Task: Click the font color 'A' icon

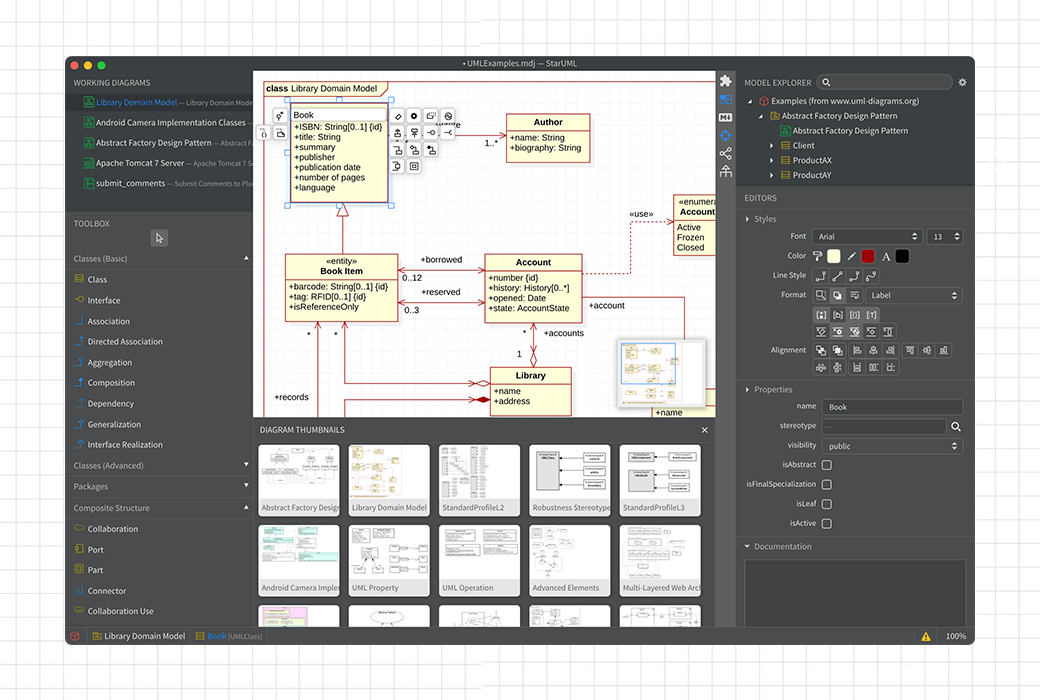Action: coord(886,256)
